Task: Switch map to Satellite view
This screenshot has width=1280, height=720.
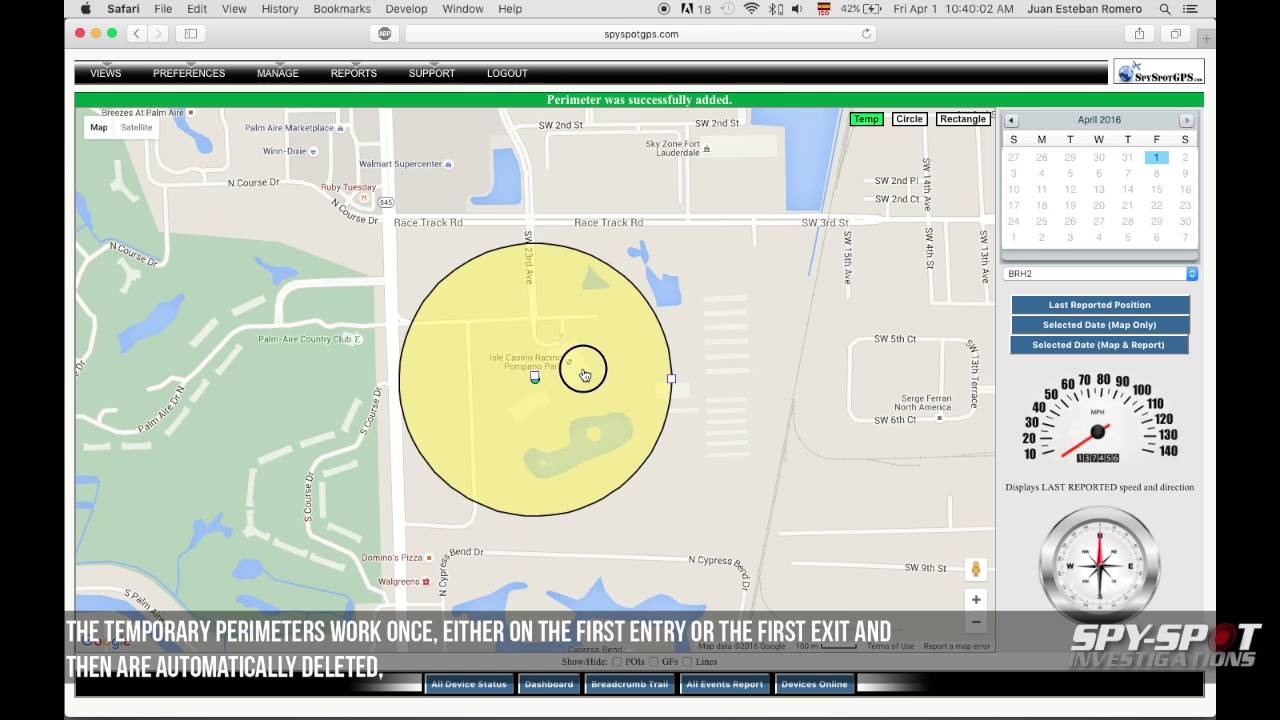Action: 136,127
